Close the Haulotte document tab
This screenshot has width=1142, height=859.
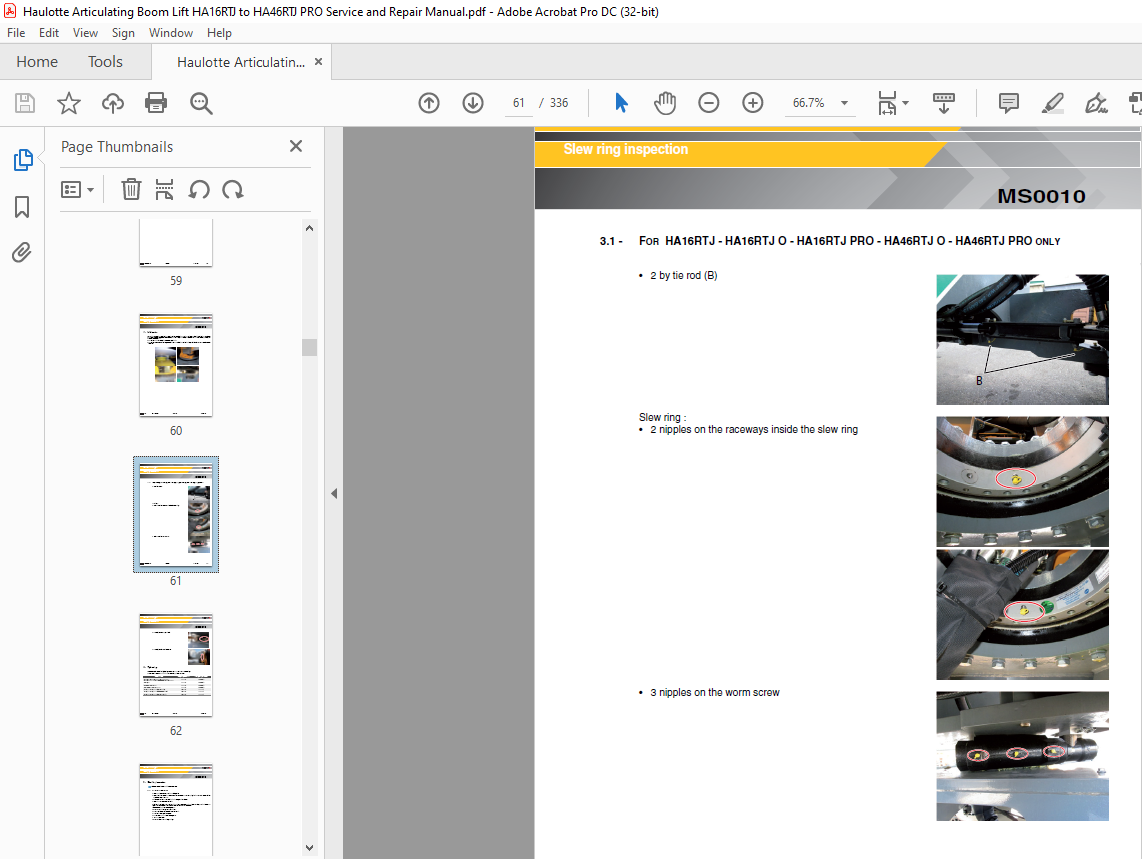point(318,62)
